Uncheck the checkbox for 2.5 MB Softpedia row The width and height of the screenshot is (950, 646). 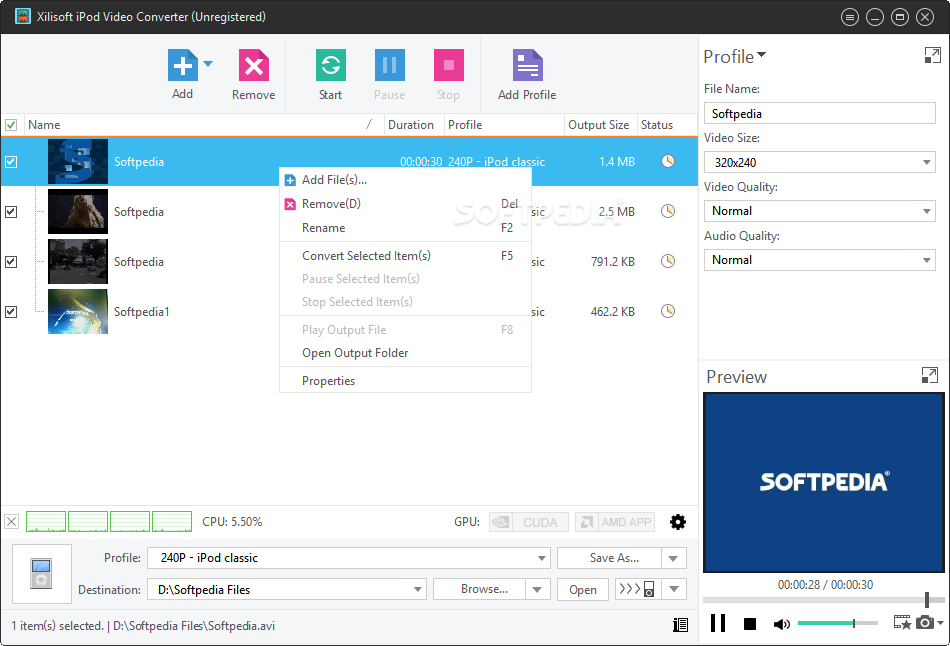11,211
